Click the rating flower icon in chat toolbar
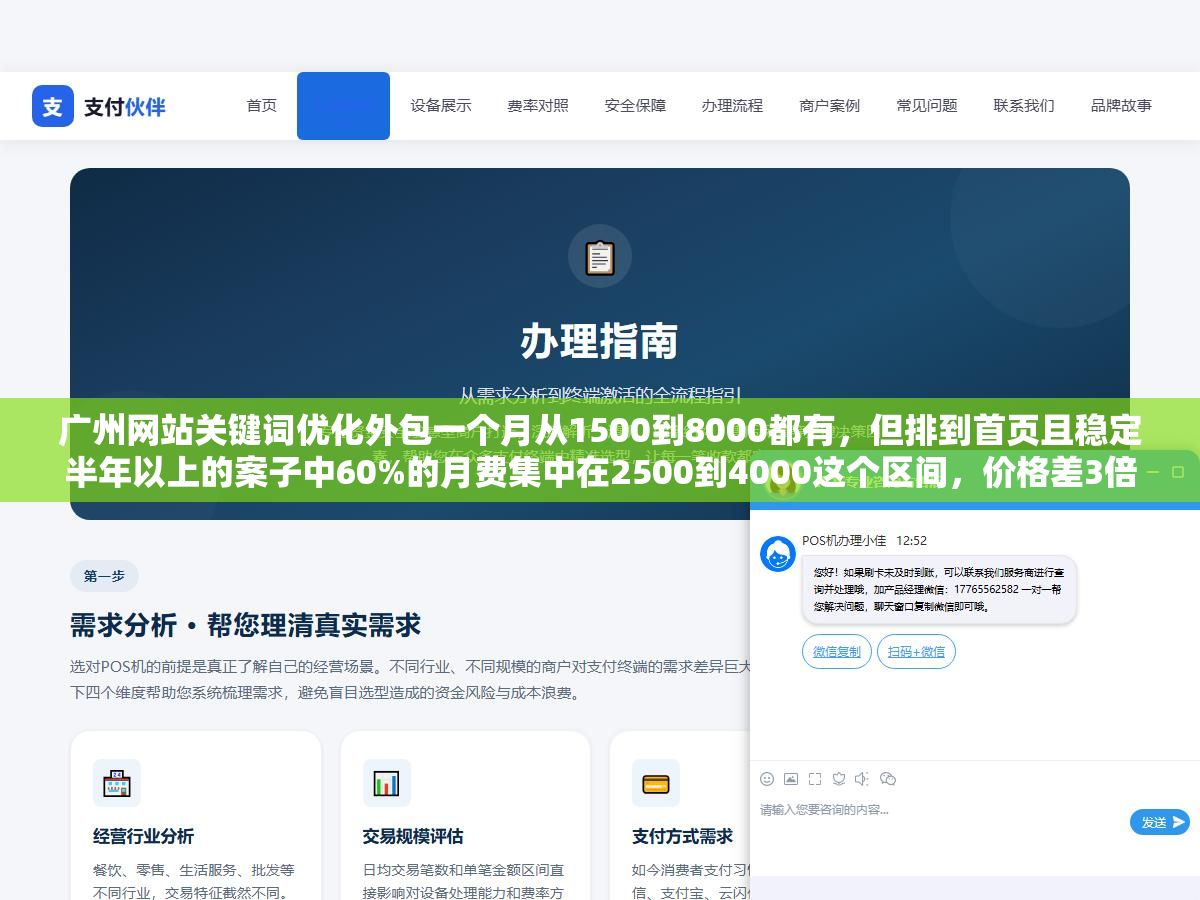 tap(839, 778)
